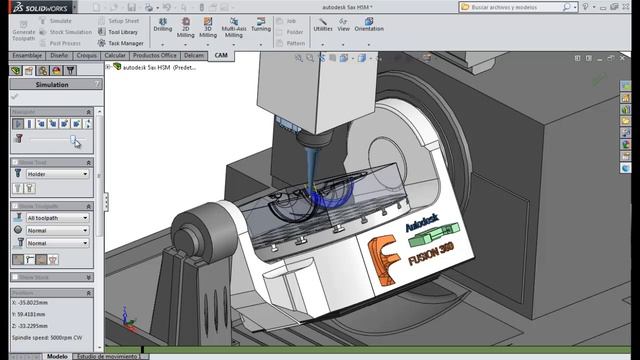
Task: Click the Generate Toolpath button
Action: point(24,31)
